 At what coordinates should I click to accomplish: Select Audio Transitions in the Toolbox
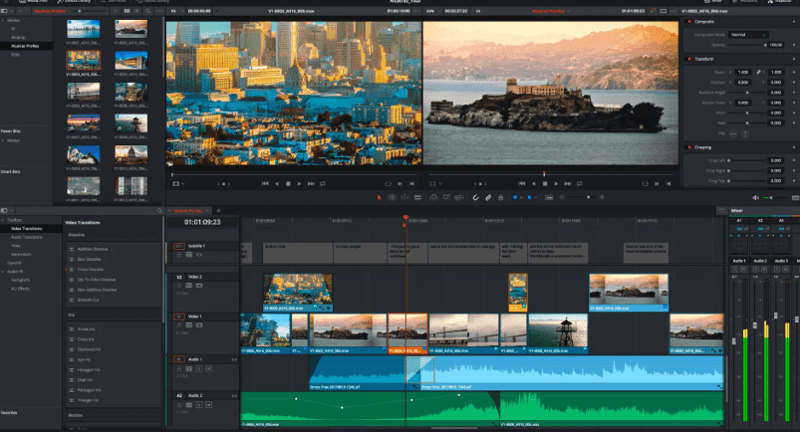tap(28, 237)
